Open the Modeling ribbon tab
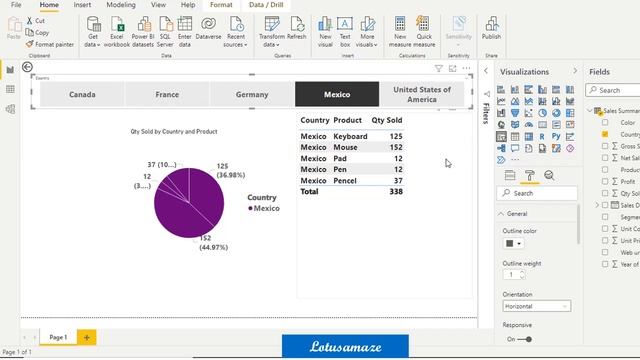Screen dimensions: 640x360 [x=121, y=5]
